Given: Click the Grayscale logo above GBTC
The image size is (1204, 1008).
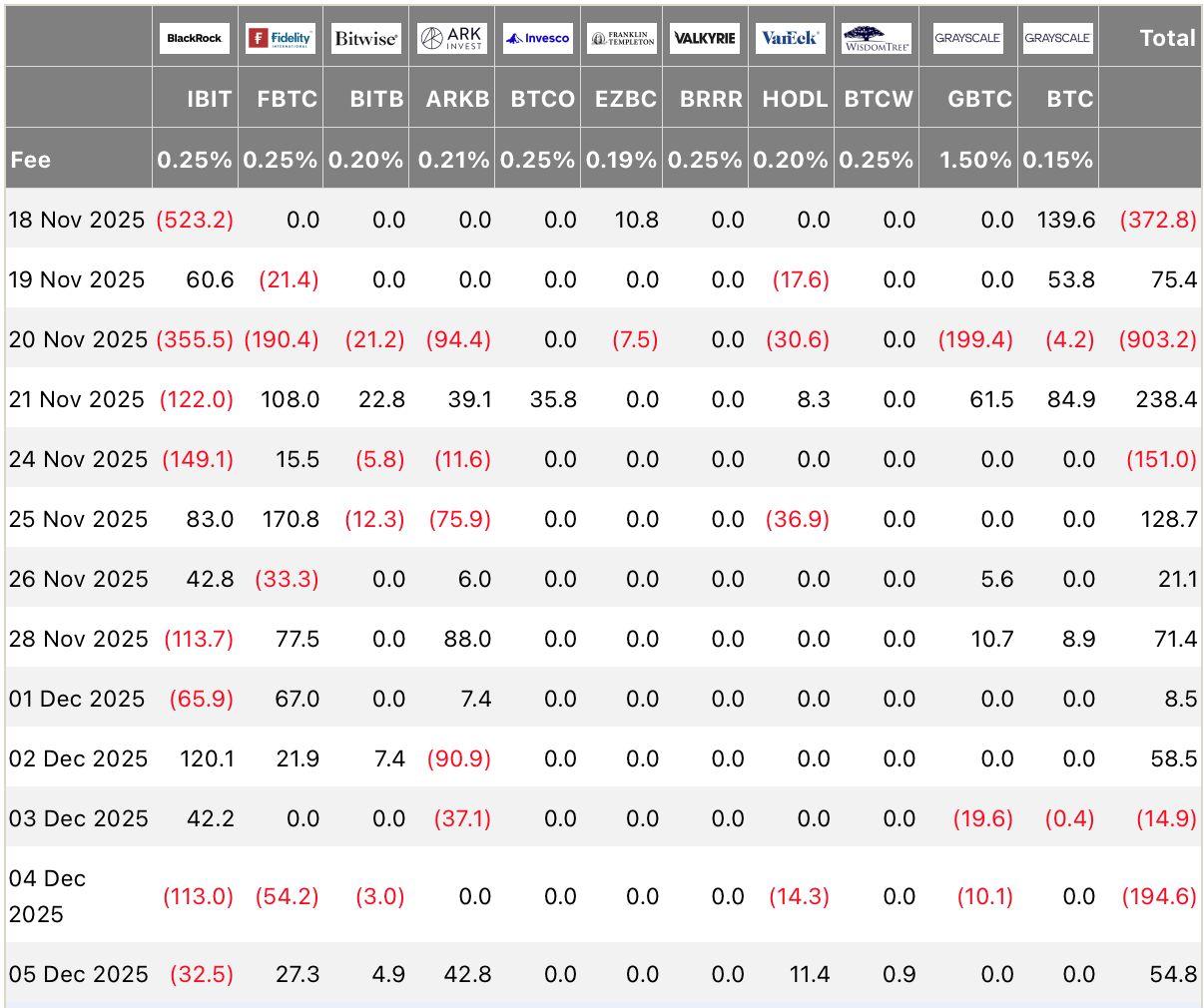Looking at the screenshot, I should coord(968,38).
